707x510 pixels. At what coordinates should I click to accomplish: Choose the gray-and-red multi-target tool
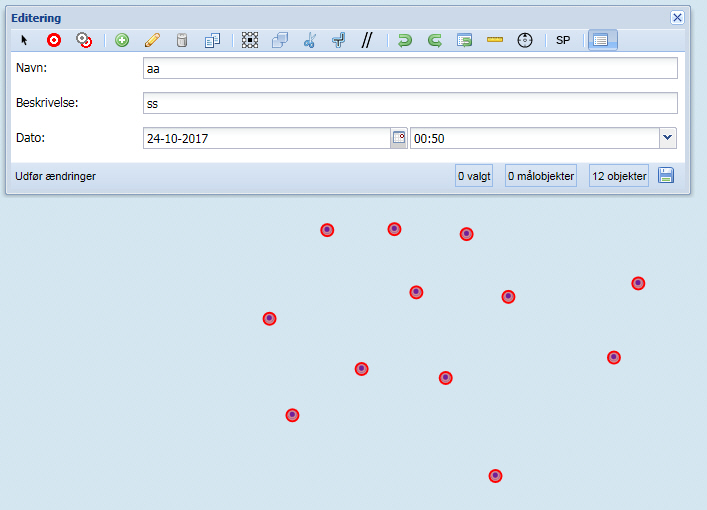tap(84, 40)
